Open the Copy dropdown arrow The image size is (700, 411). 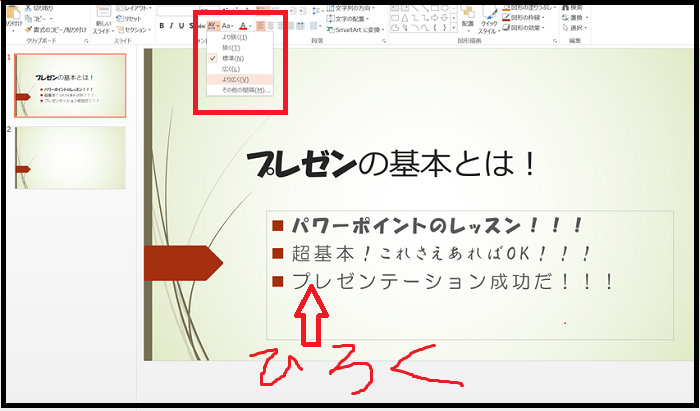pyautogui.click(x=51, y=19)
